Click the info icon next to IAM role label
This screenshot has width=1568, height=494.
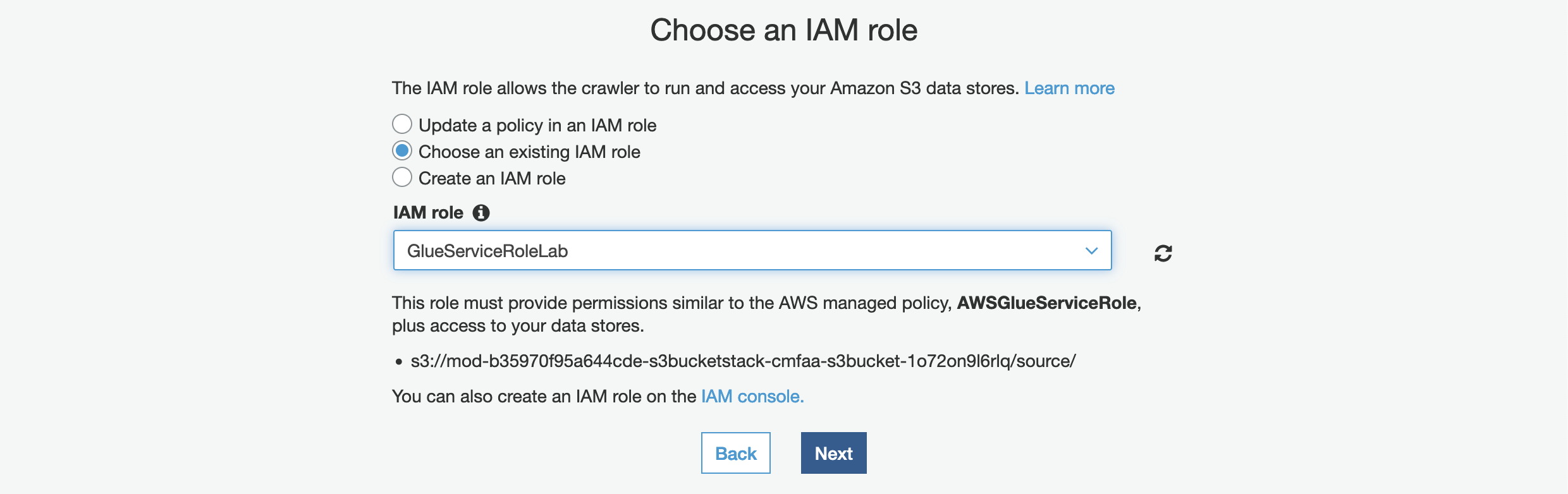pos(481,213)
